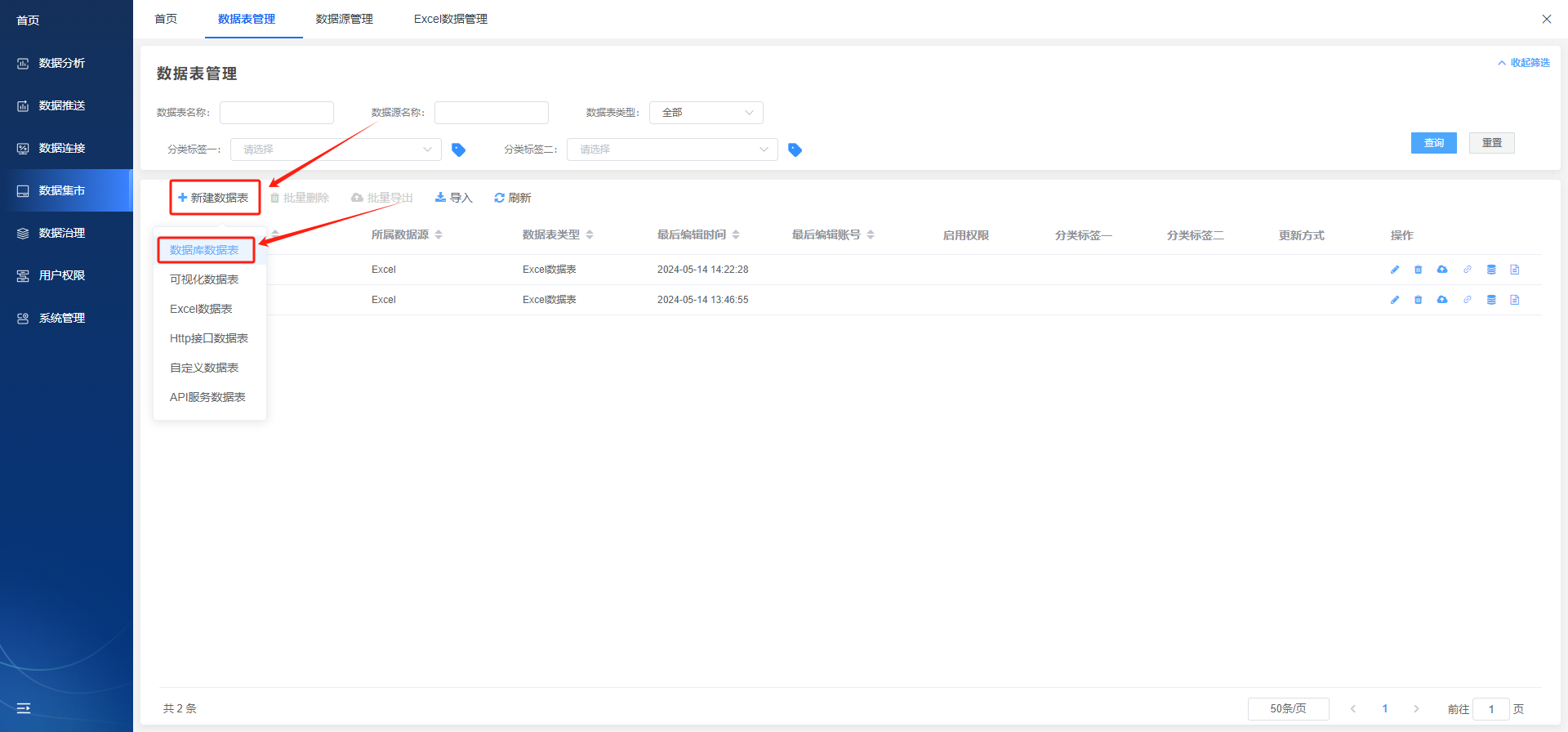Click timestamp 2024-05-14 14:22:28

click(703, 270)
